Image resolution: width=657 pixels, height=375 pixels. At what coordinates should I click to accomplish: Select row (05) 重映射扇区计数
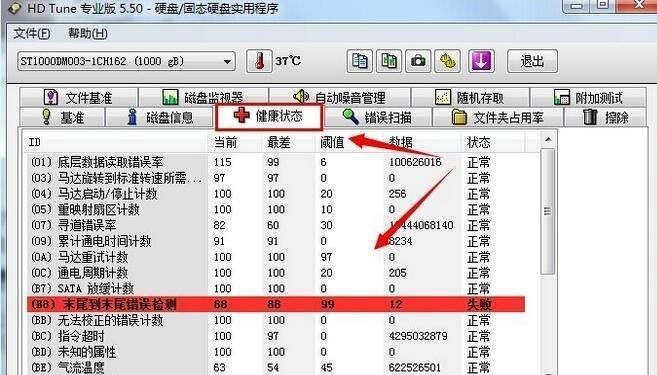(276, 209)
